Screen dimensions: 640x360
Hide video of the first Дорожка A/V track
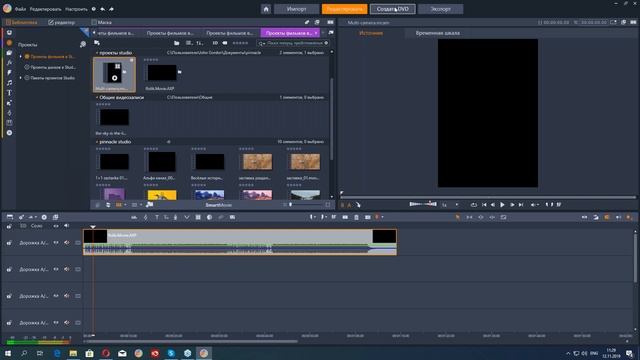point(56,243)
